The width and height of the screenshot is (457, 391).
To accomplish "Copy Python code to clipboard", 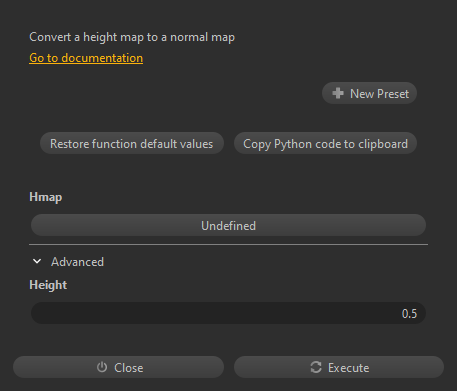I will click(x=325, y=143).
